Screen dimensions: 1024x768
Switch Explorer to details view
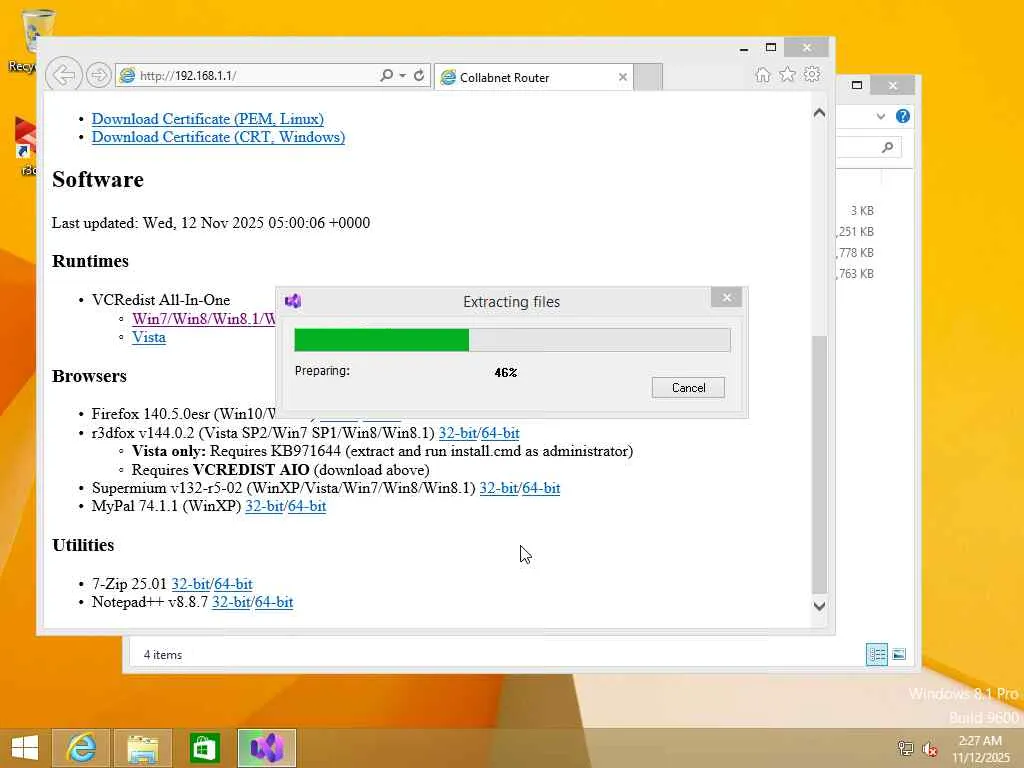[x=876, y=654]
